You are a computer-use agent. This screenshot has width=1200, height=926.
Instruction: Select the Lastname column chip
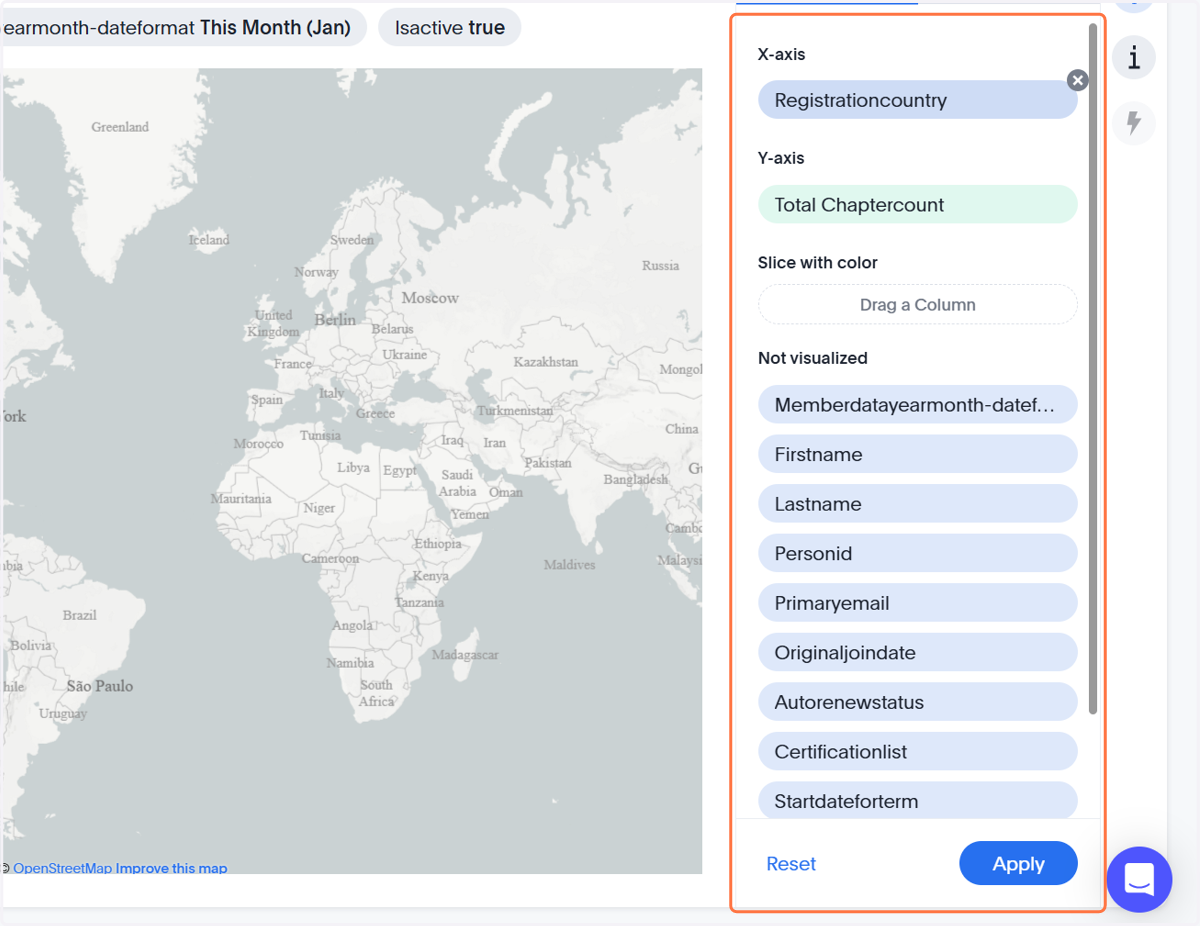coord(917,504)
